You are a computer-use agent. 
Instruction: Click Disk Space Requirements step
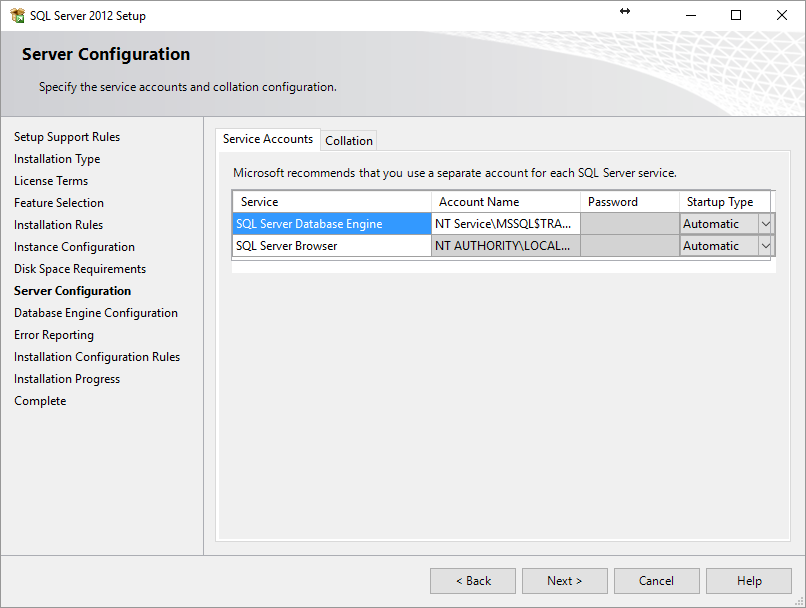coord(80,269)
